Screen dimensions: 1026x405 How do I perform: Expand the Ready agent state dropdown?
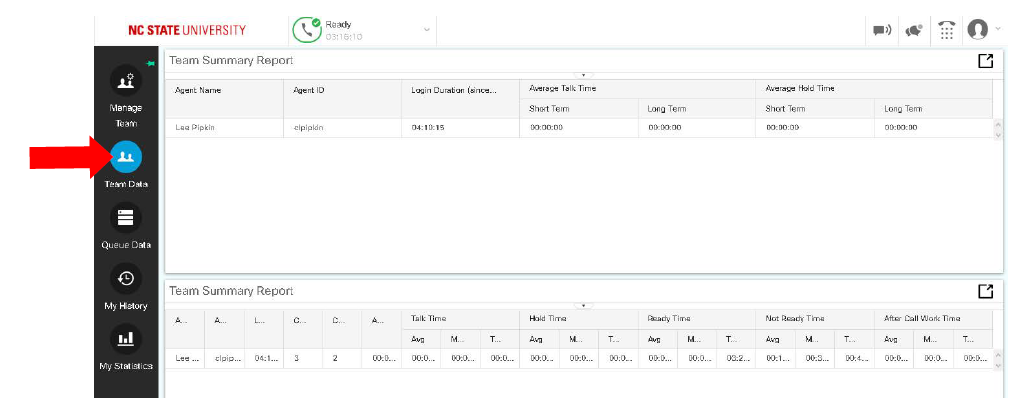click(427, 30)
